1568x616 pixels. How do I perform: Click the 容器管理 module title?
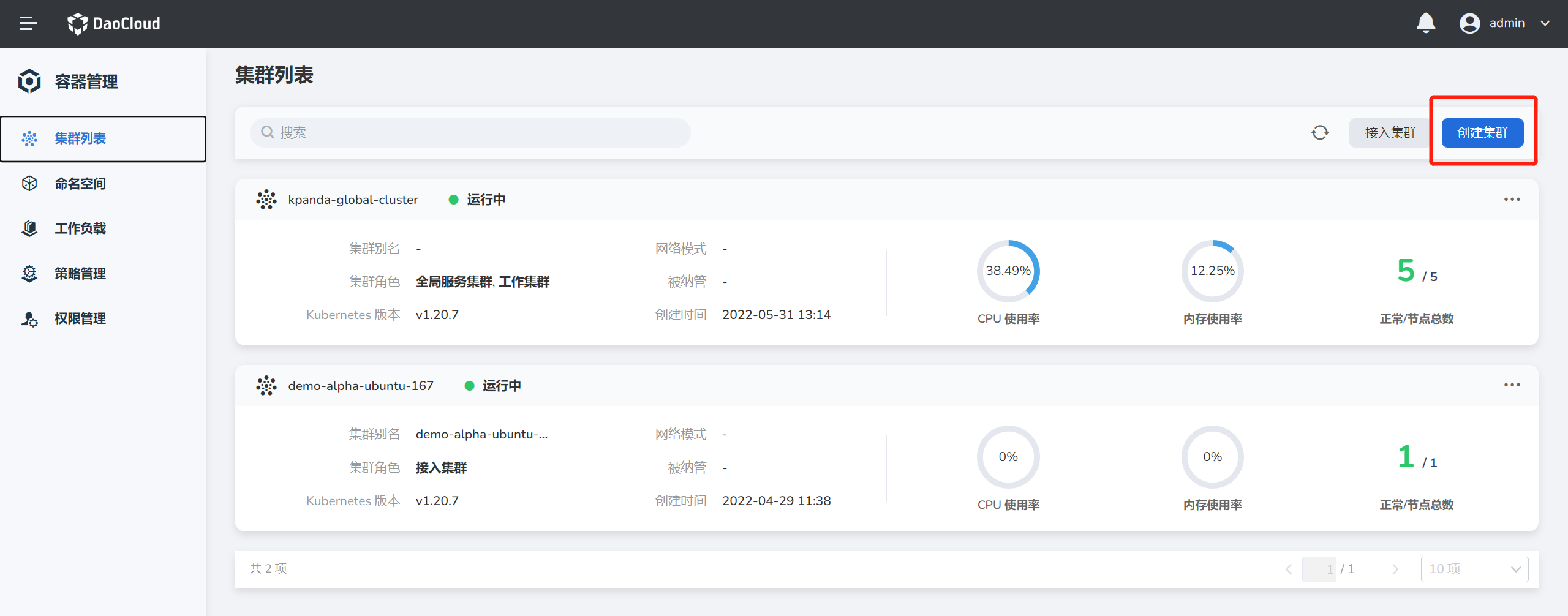86,81
